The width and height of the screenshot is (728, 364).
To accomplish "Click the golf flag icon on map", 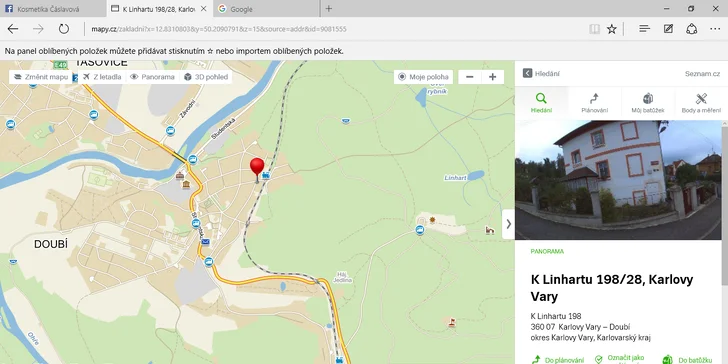I will tap(452, 322).
